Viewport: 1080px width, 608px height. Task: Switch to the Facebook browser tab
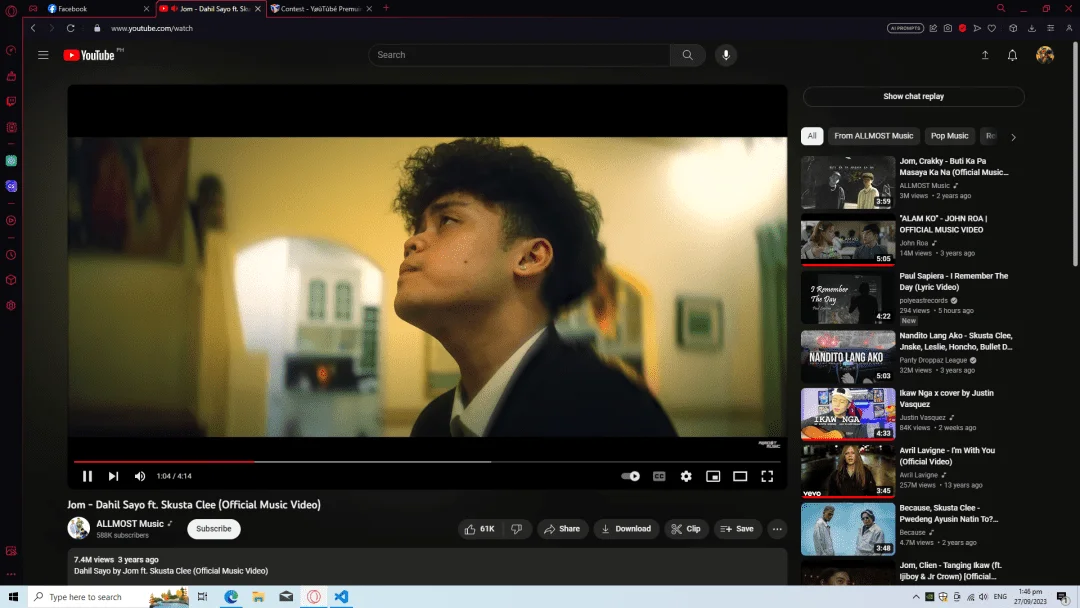tap(98, 9)
